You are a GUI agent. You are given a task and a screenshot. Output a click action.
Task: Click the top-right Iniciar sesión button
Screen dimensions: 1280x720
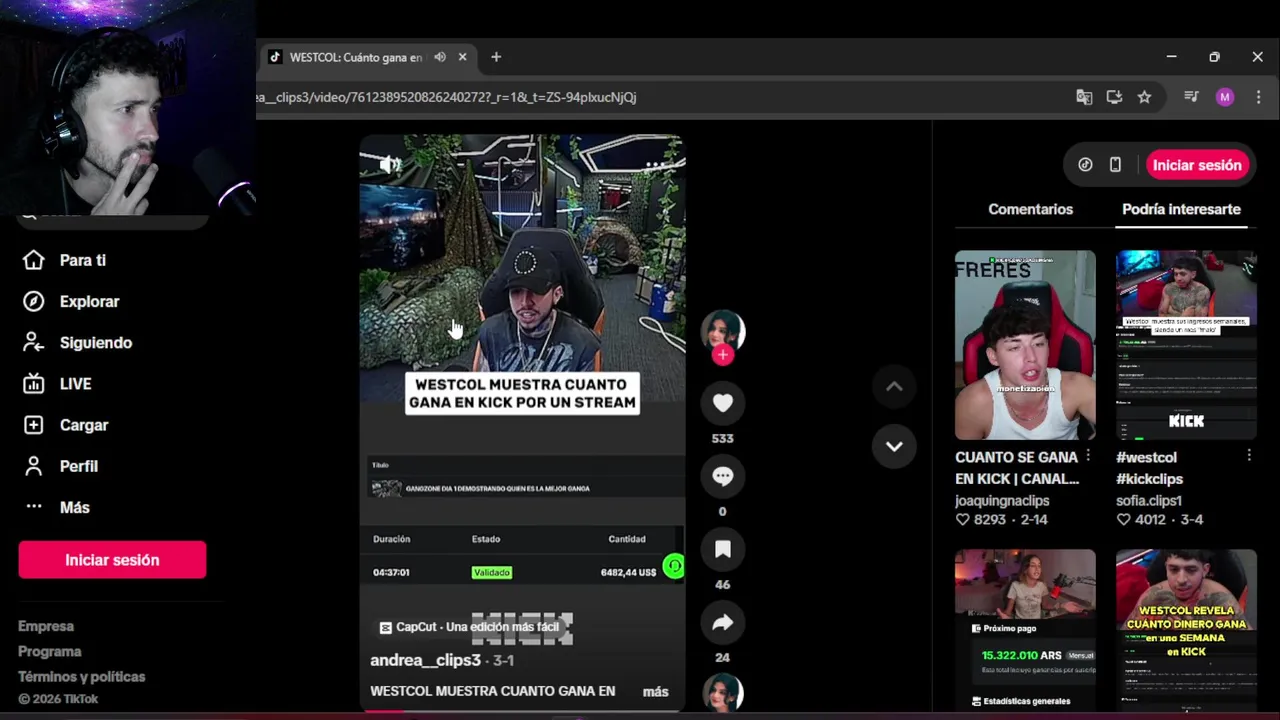(1197, 165)
